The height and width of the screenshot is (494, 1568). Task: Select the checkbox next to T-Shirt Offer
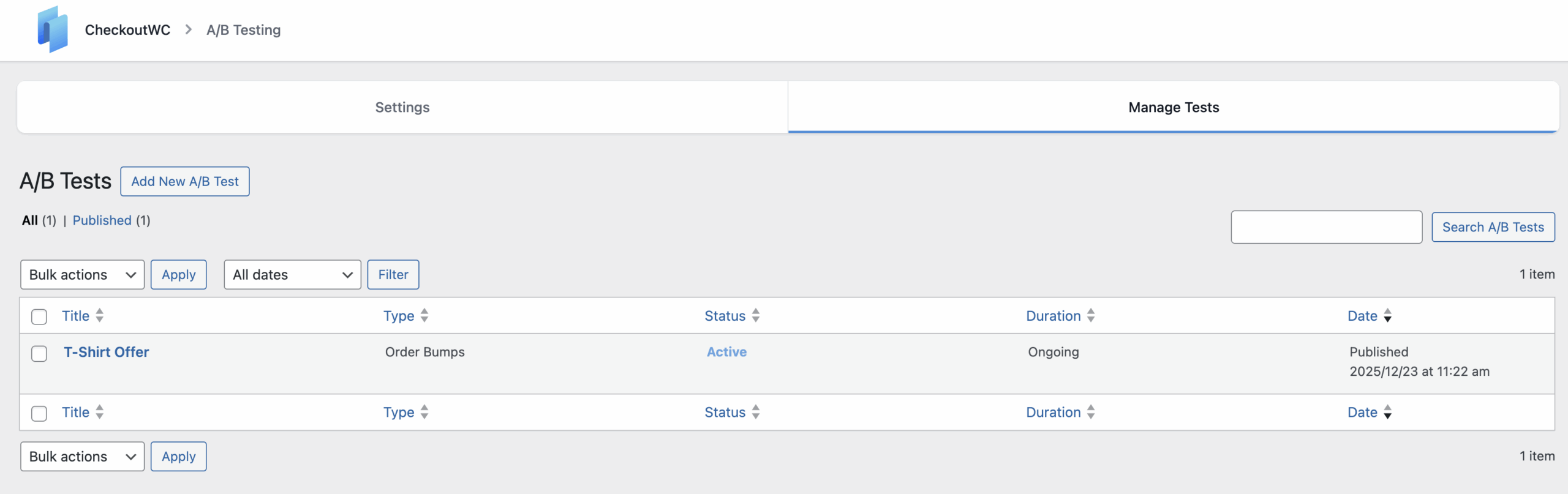click(39, 354)
